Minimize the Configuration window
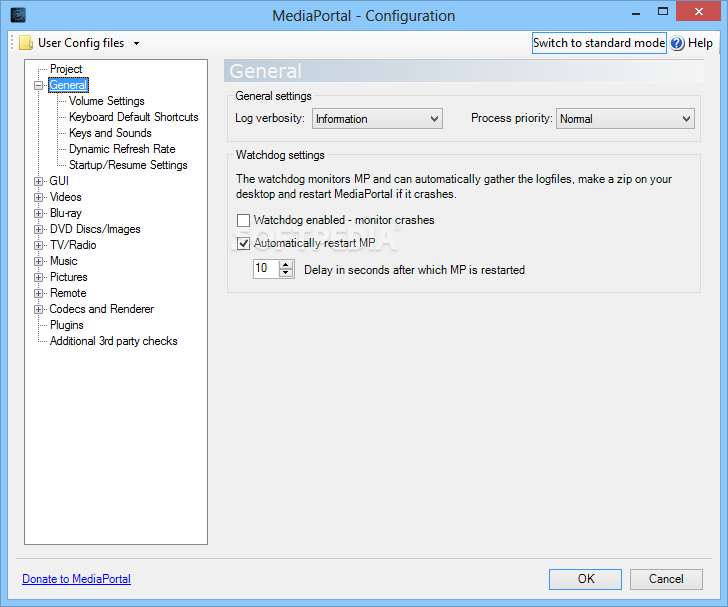Viewport: 728px width, 607px height. pyautogui.click(x=636, y=12)
